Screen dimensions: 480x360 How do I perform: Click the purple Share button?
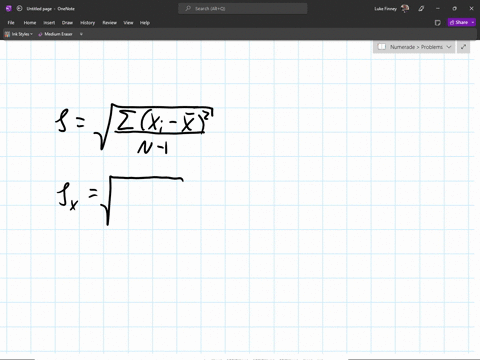[x=459, y=22]
